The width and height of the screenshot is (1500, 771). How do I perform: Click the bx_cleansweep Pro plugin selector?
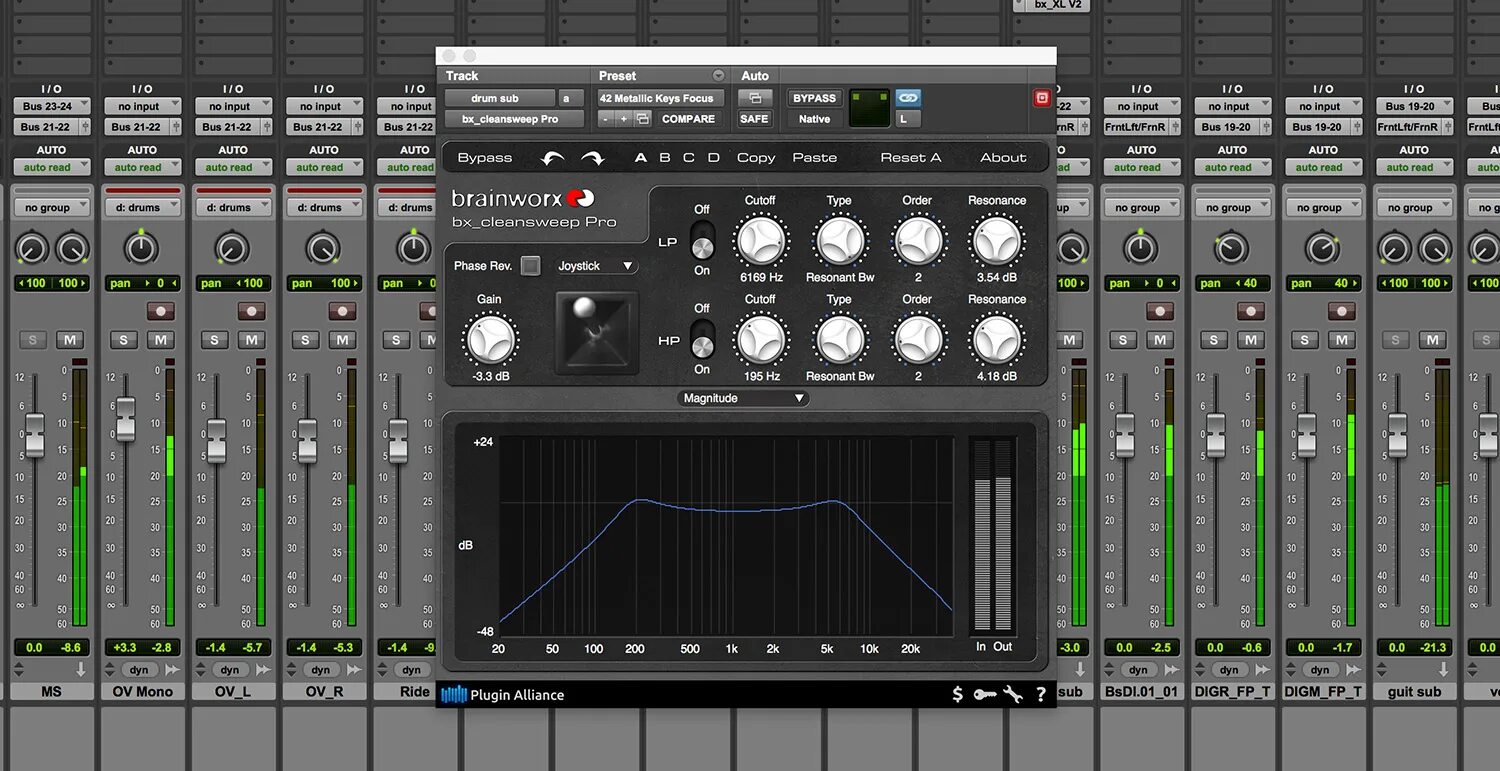(514, 119)
